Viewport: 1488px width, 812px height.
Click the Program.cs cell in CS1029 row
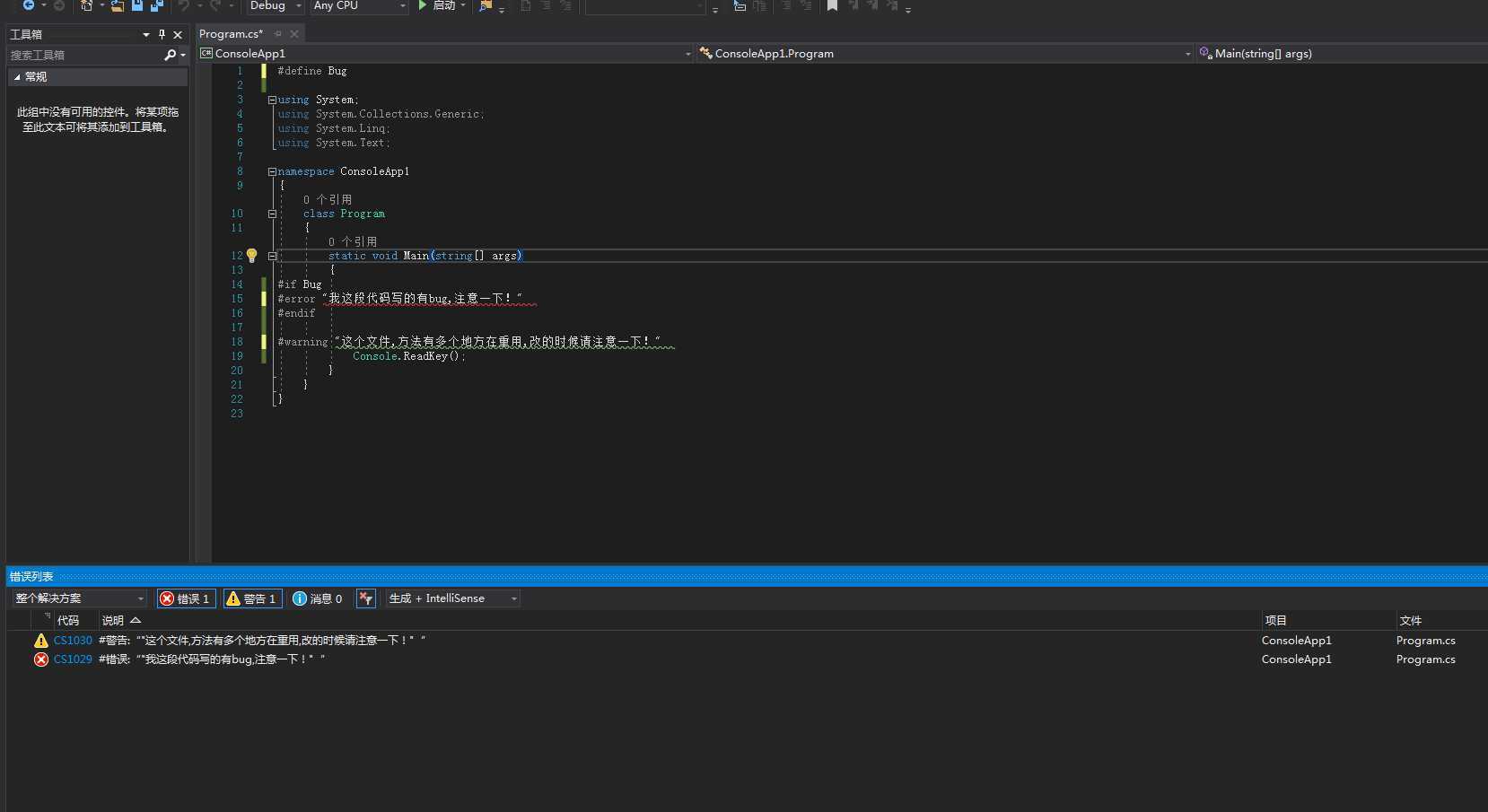[x=1425, y=659]
